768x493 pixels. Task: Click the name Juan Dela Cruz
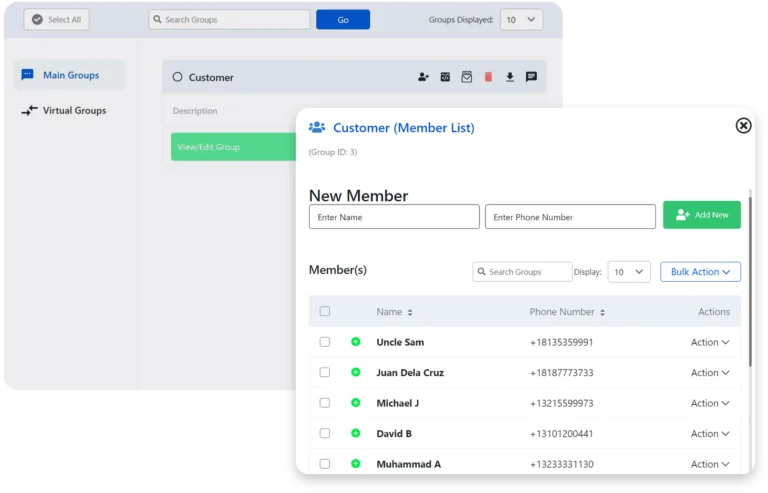pos(410,373)
